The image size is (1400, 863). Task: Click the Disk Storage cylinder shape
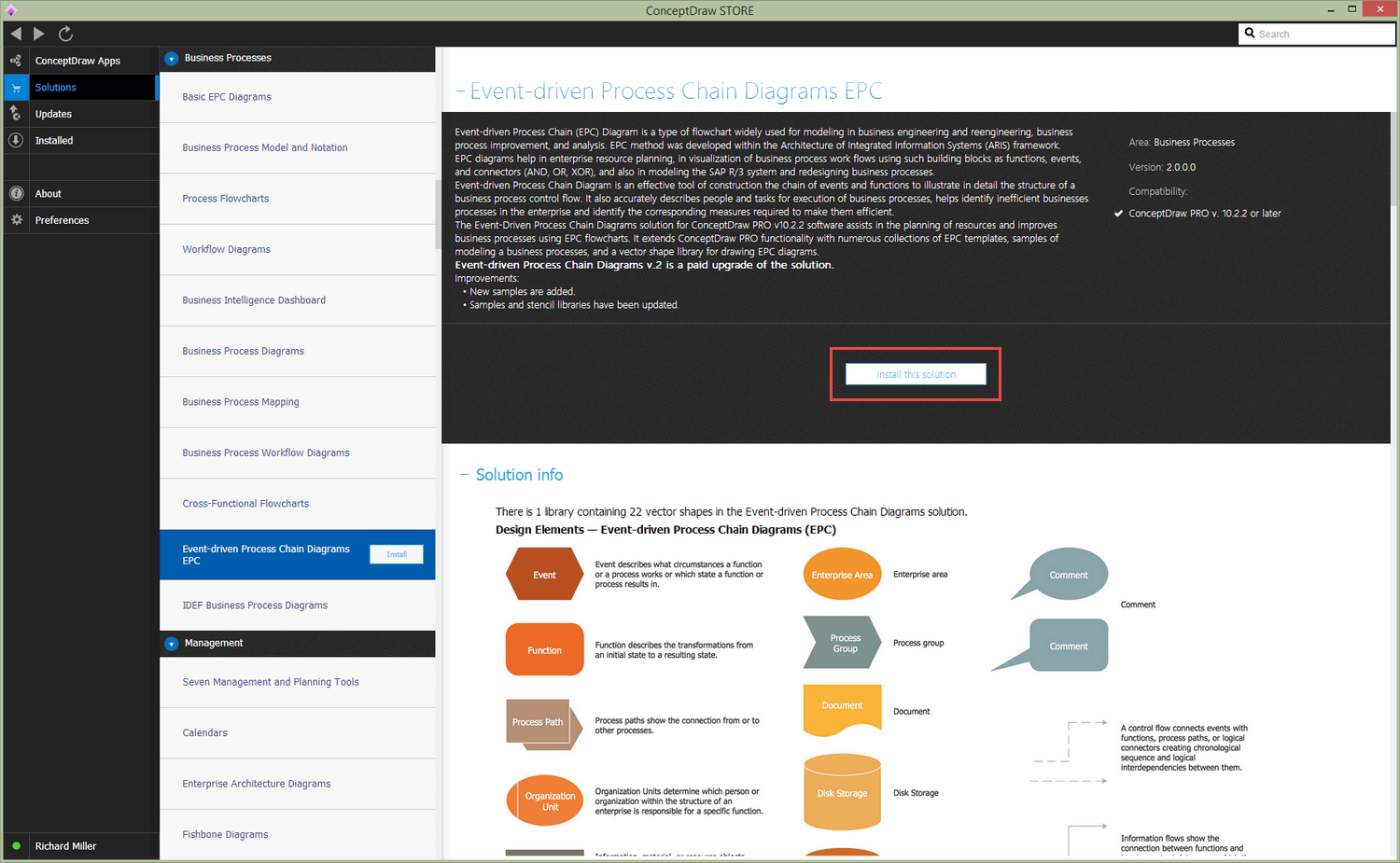point(842,792)
